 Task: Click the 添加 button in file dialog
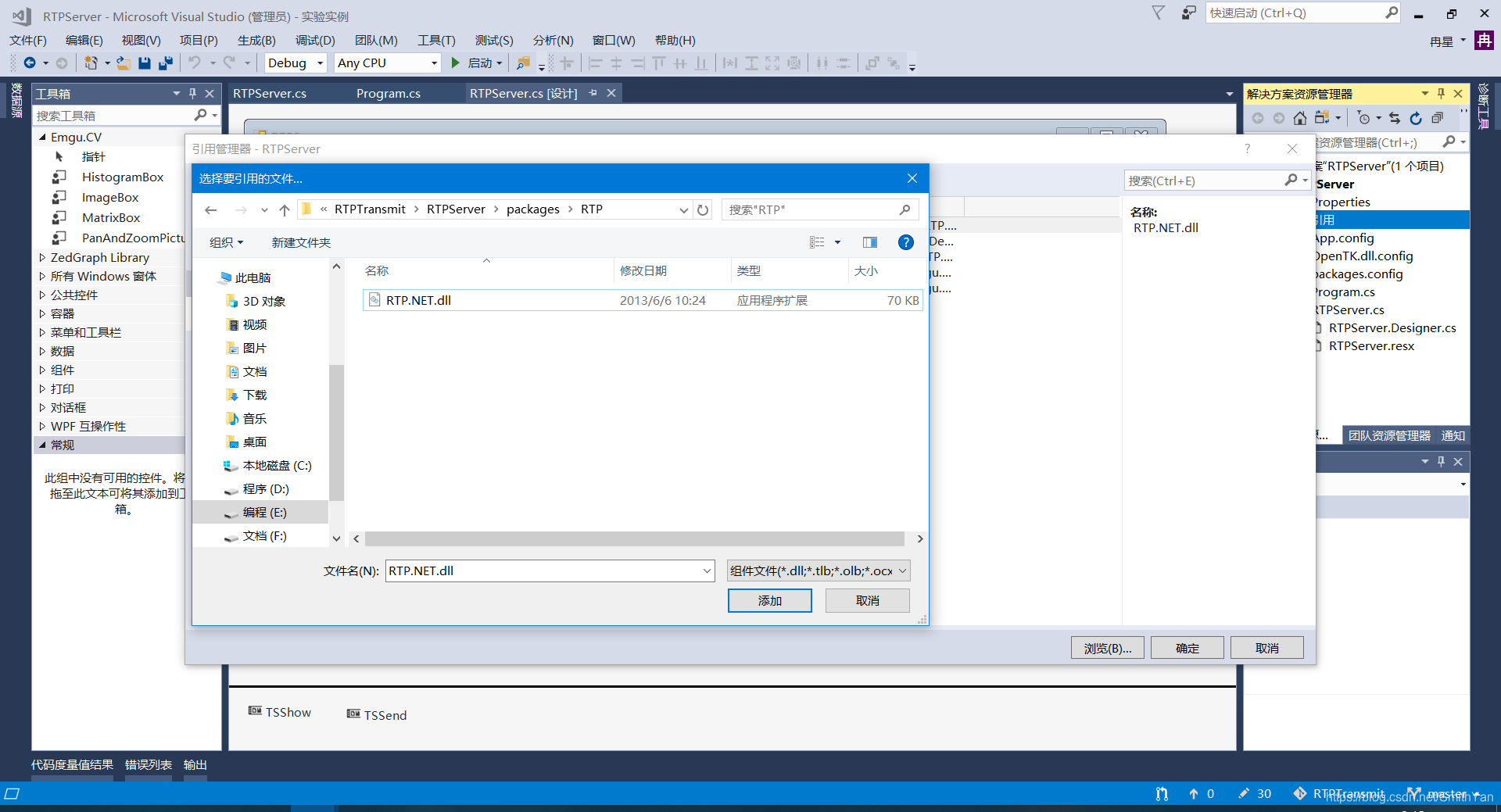pyautogui.click(x=770, y=600)
